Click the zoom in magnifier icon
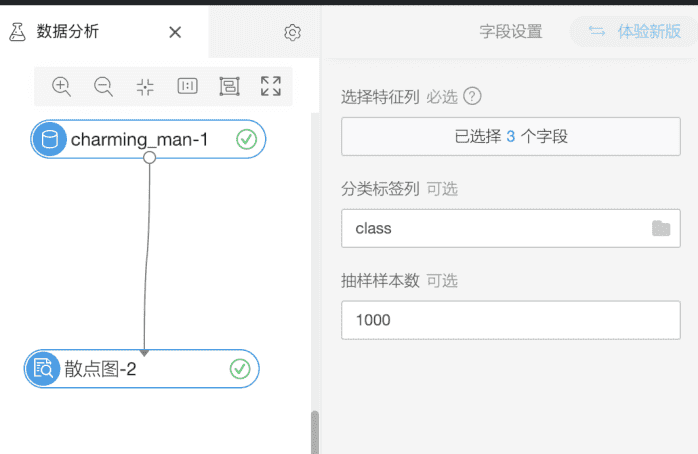 61,87
